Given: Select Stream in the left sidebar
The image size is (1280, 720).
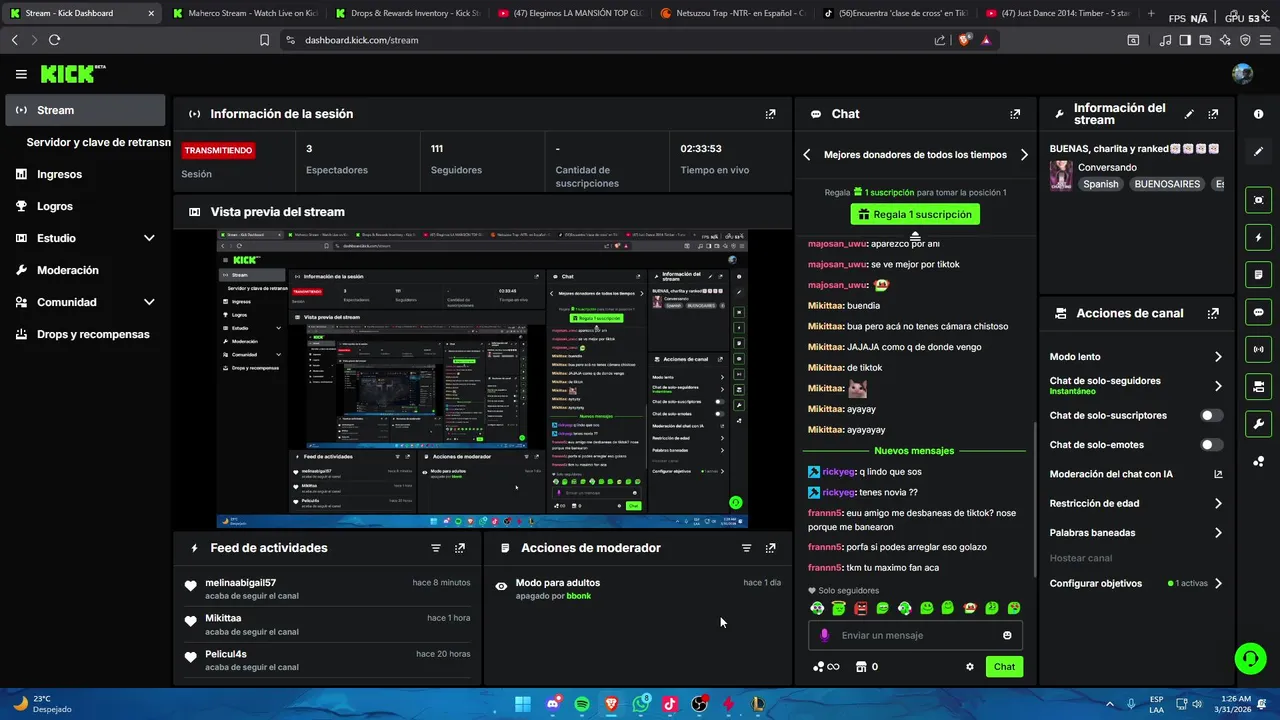Looking at the screenshot, I should coord(85,110).
